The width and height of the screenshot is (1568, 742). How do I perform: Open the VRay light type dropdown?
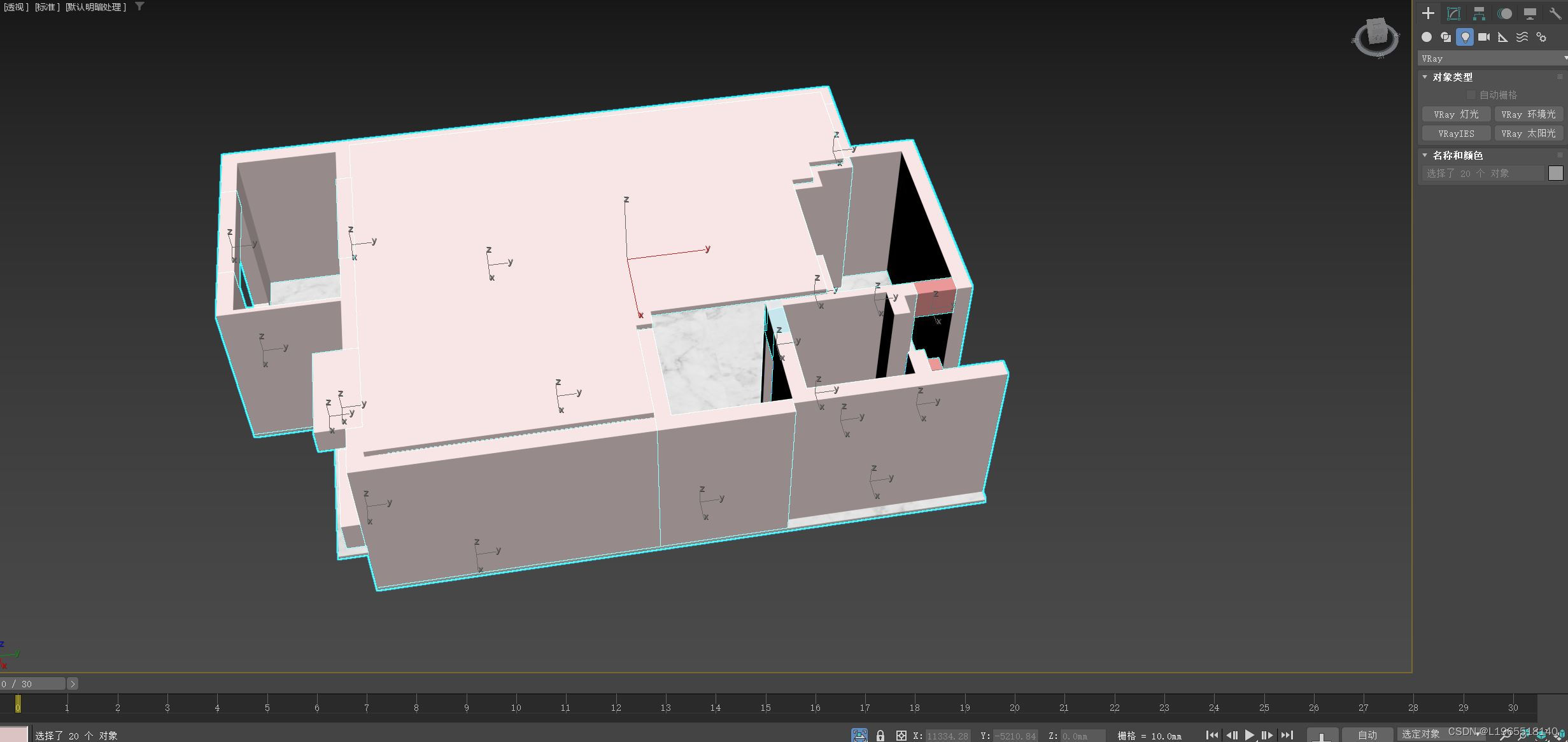click(x=1492, y=59)
